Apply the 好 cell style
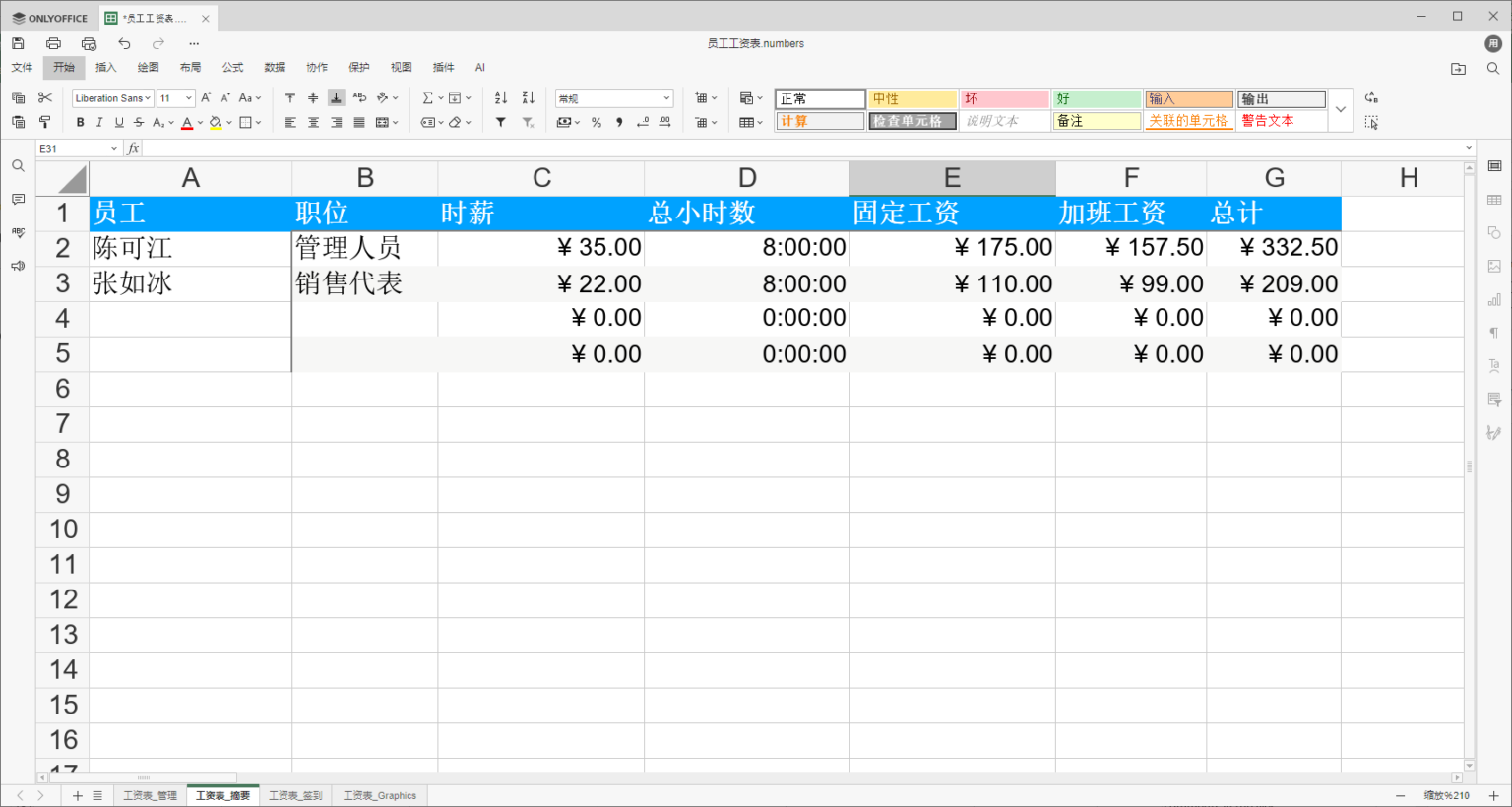1512x807 pixels. (x=1096, y=97)
